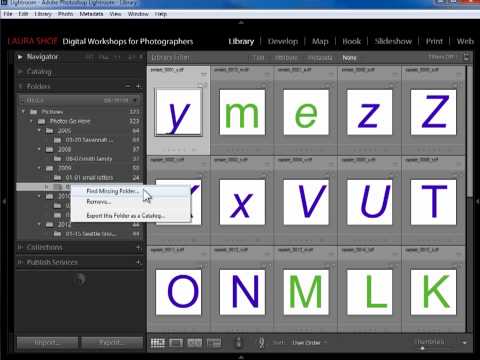Open the Library menu

(43, 14)
